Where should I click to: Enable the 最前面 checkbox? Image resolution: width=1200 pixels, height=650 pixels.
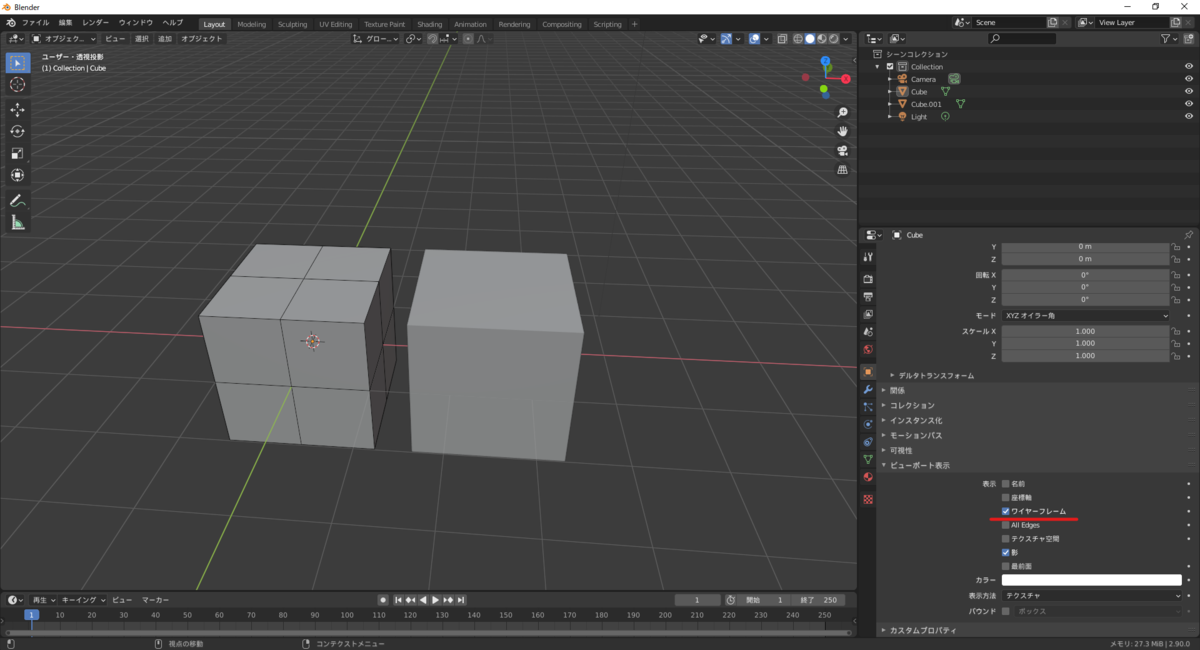[x=1005, y=566]
